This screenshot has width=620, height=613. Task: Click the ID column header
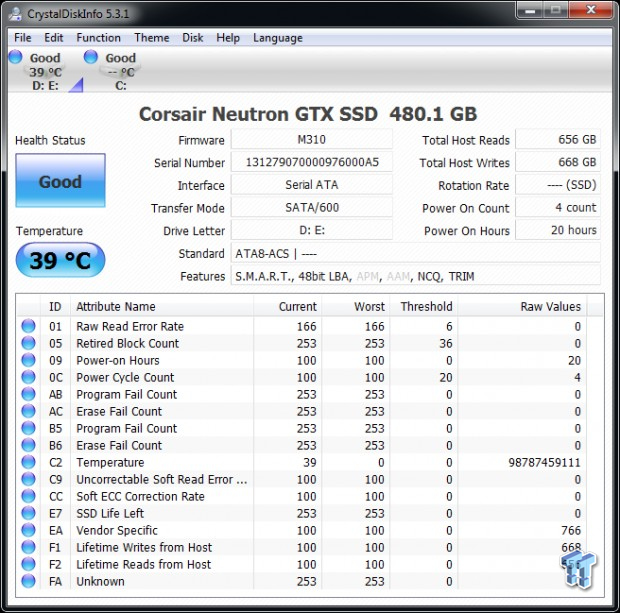[55, 306]
